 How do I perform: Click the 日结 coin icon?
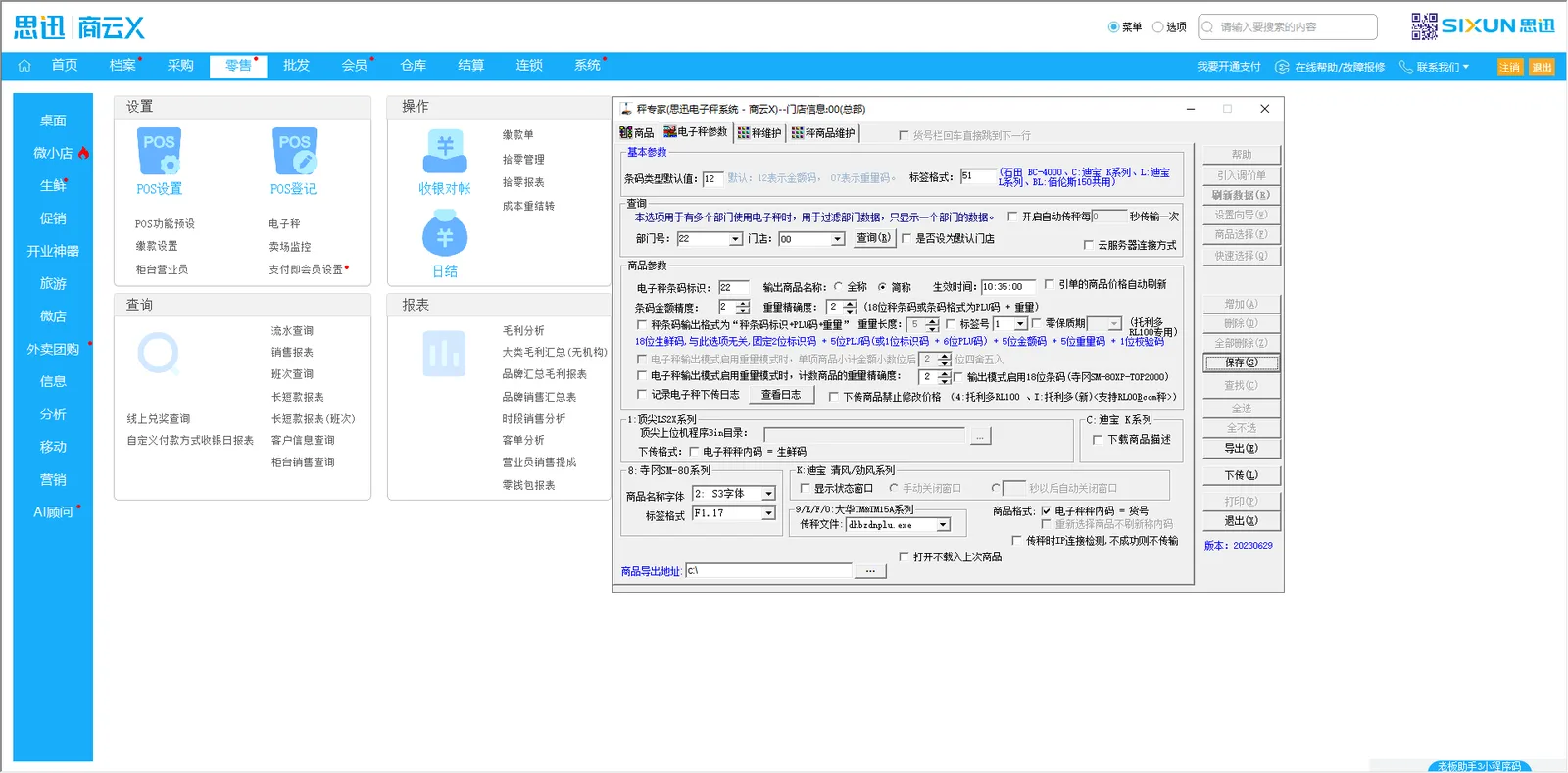coord(445,235)
